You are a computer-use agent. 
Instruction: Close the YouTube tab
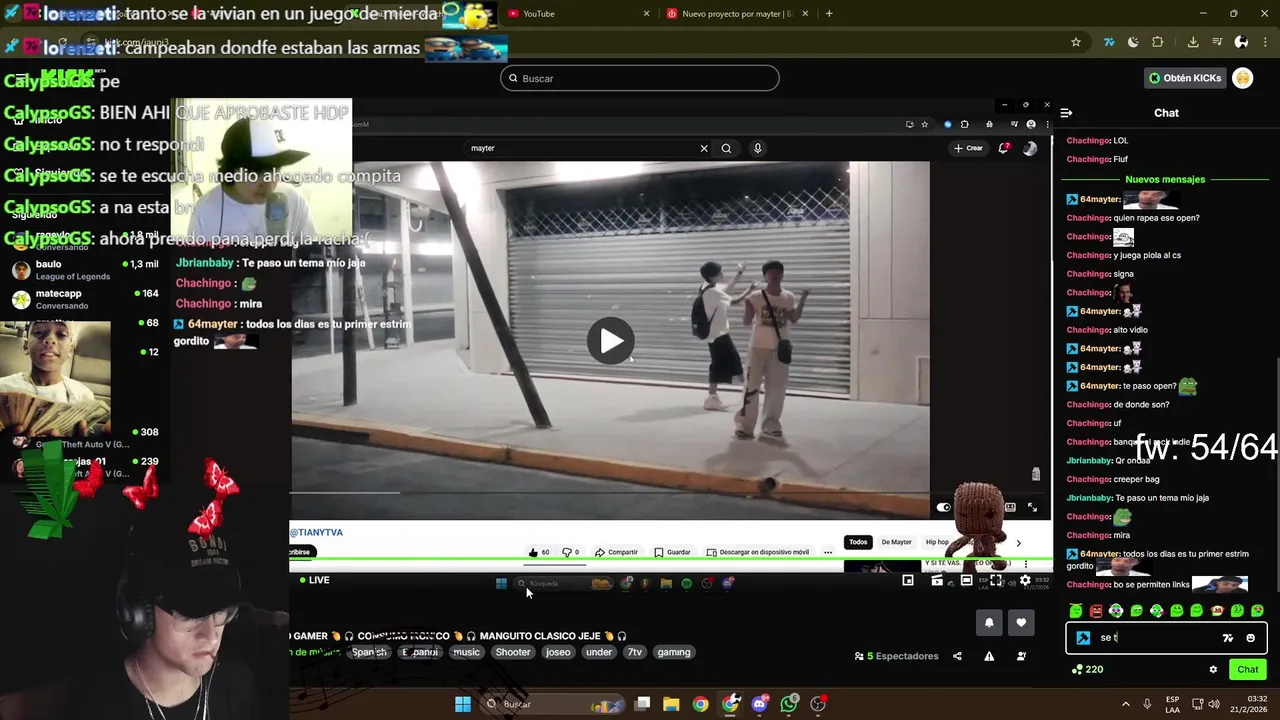646,13
